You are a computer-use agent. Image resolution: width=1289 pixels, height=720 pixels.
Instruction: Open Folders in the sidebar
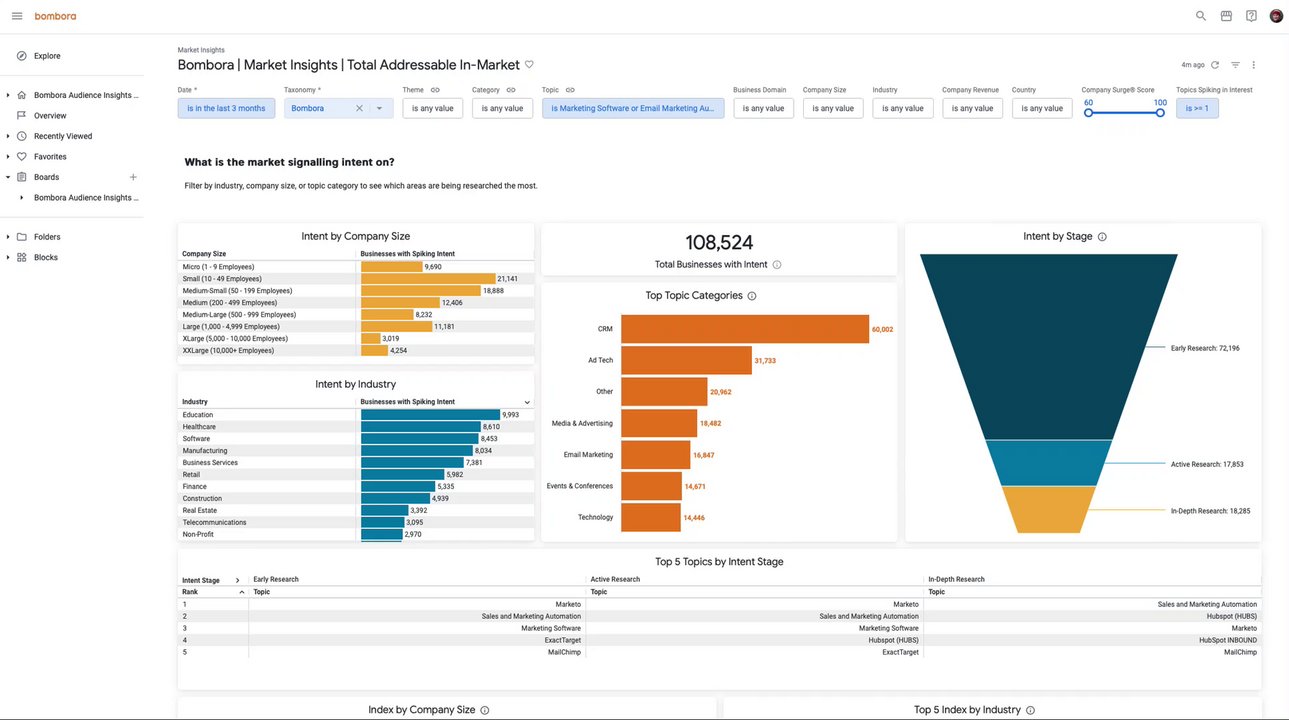point(47,237)
